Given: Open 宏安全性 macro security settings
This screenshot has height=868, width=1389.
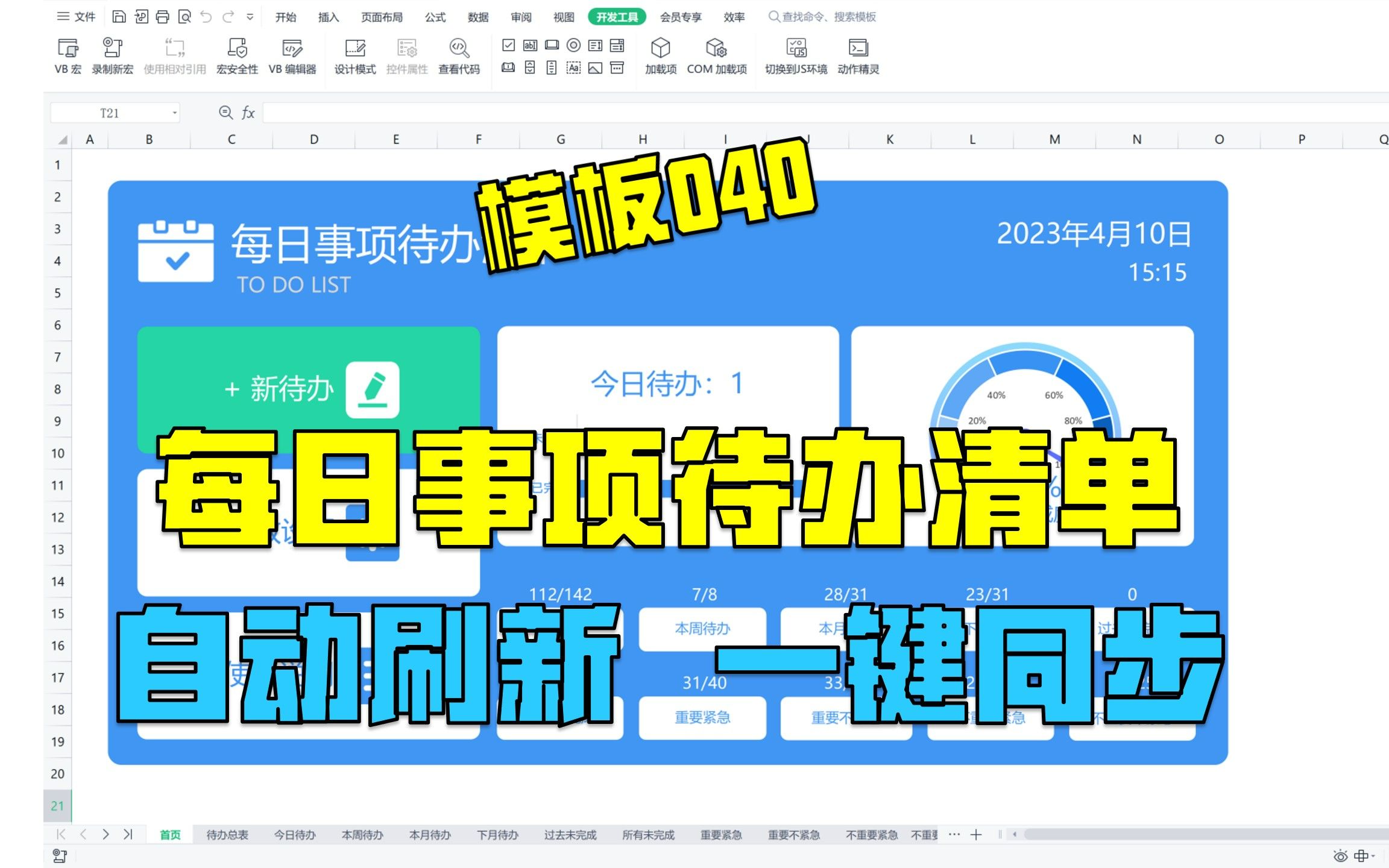Looking at the screenshot, I should pyautogui.click(x=237, y=56).
